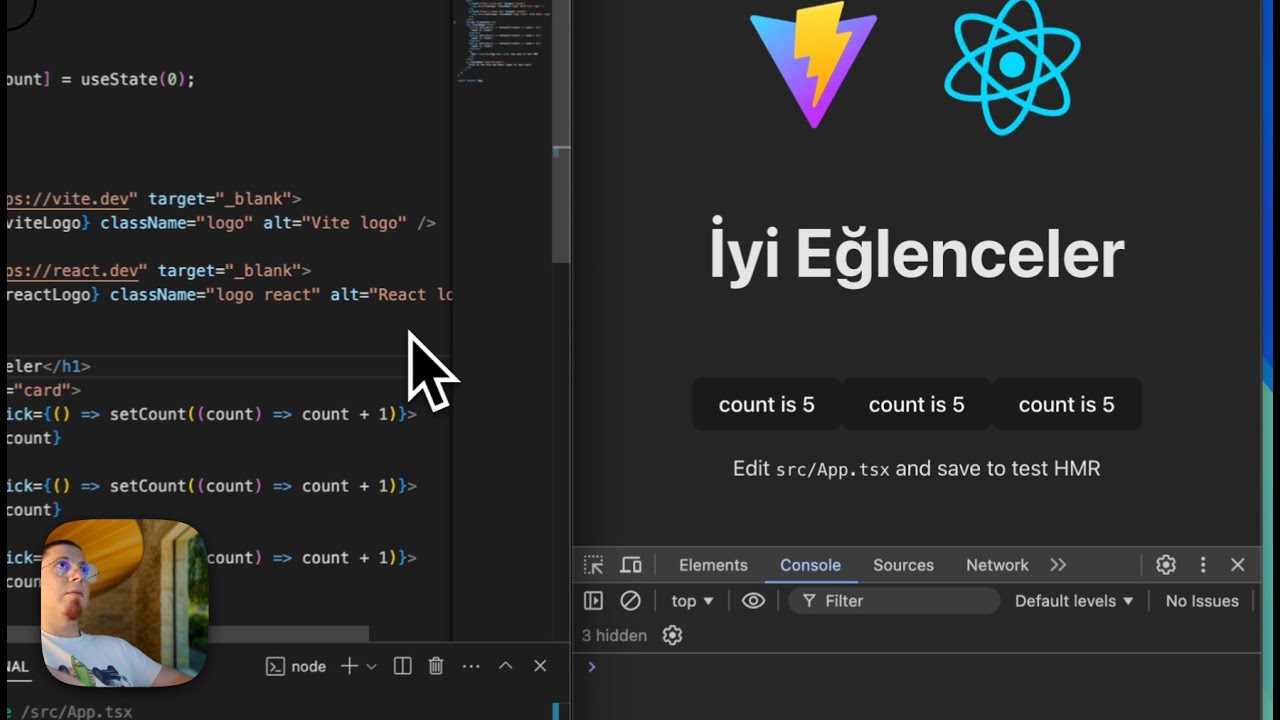
Task: Toggle the device toolbar icon in DevTools
Action: [x=631, y=565]
